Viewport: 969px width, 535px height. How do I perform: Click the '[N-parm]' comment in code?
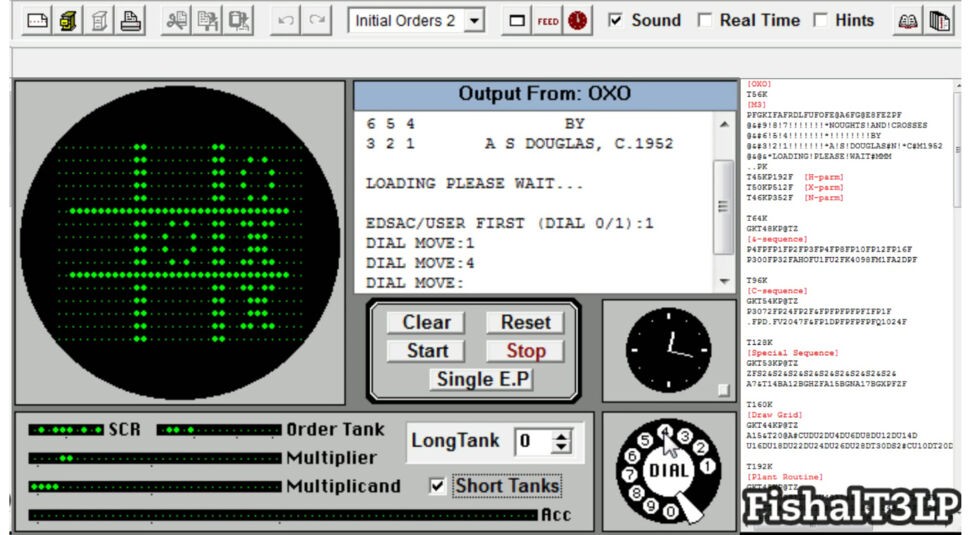click(824, 198)
